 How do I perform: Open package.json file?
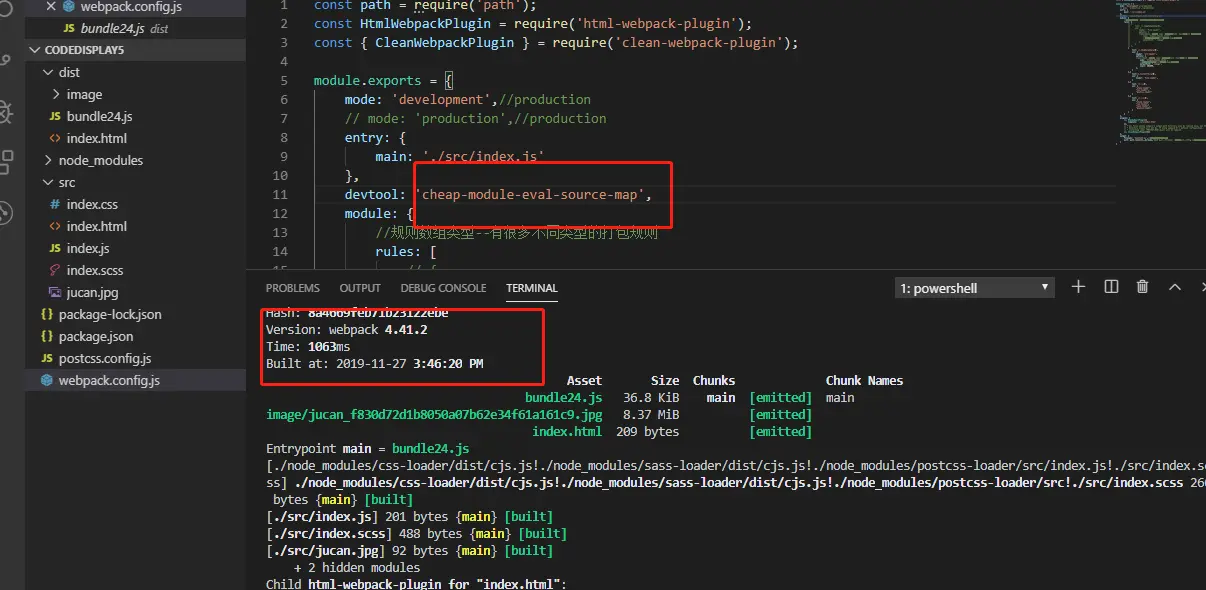point(135,336)
